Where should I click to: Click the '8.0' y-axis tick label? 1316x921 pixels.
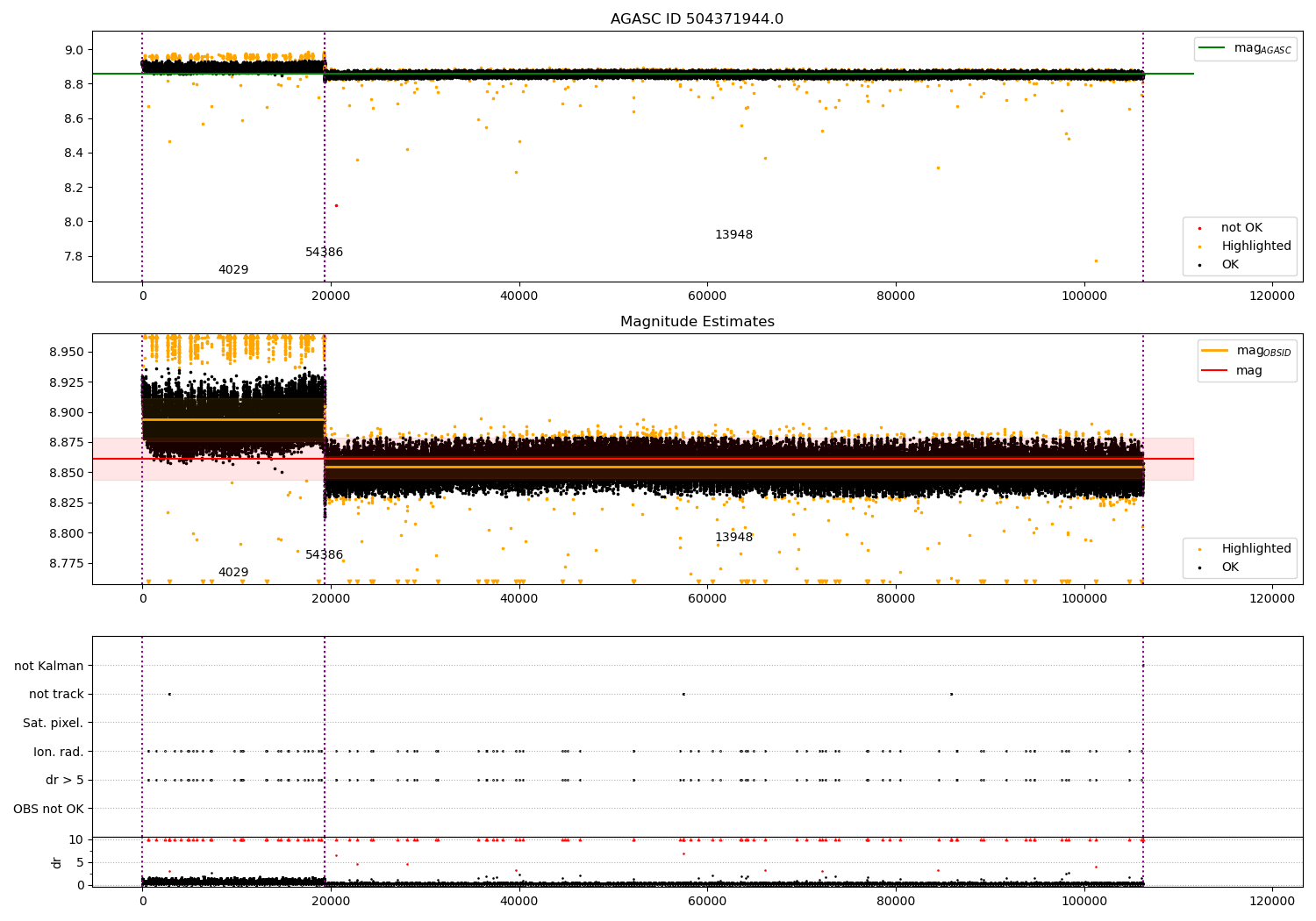click(74, 222)
